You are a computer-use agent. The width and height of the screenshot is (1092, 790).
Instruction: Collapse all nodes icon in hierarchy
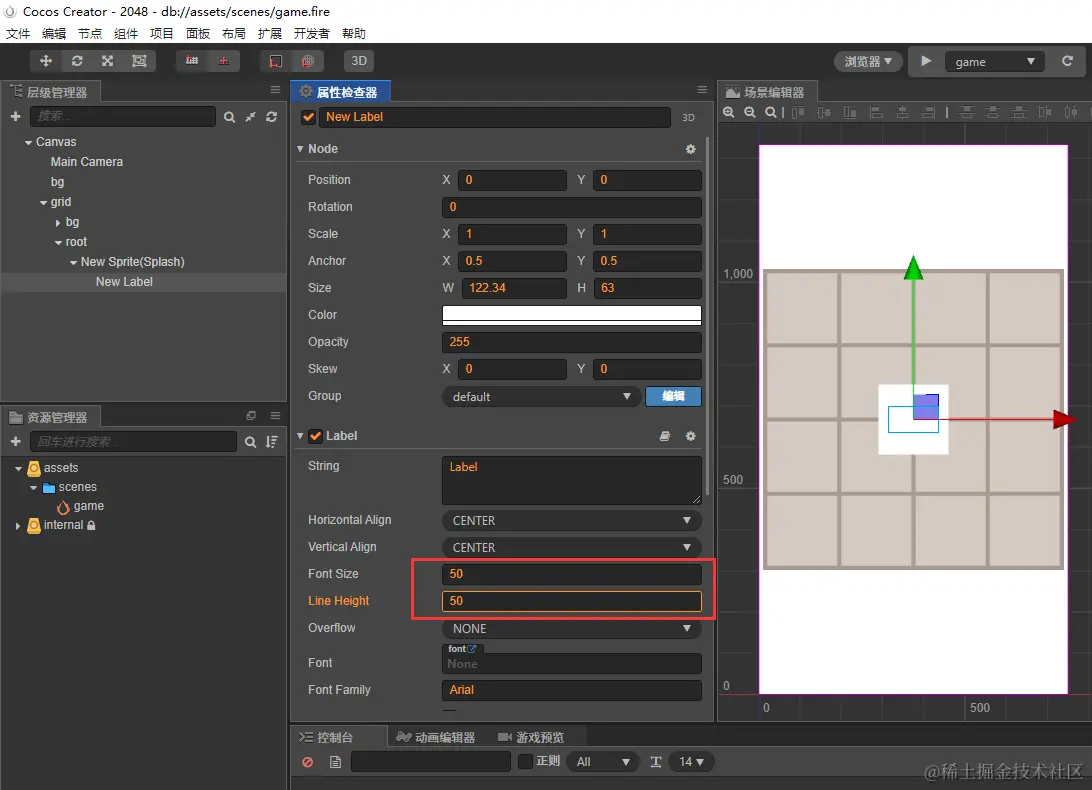click(251, 117)
